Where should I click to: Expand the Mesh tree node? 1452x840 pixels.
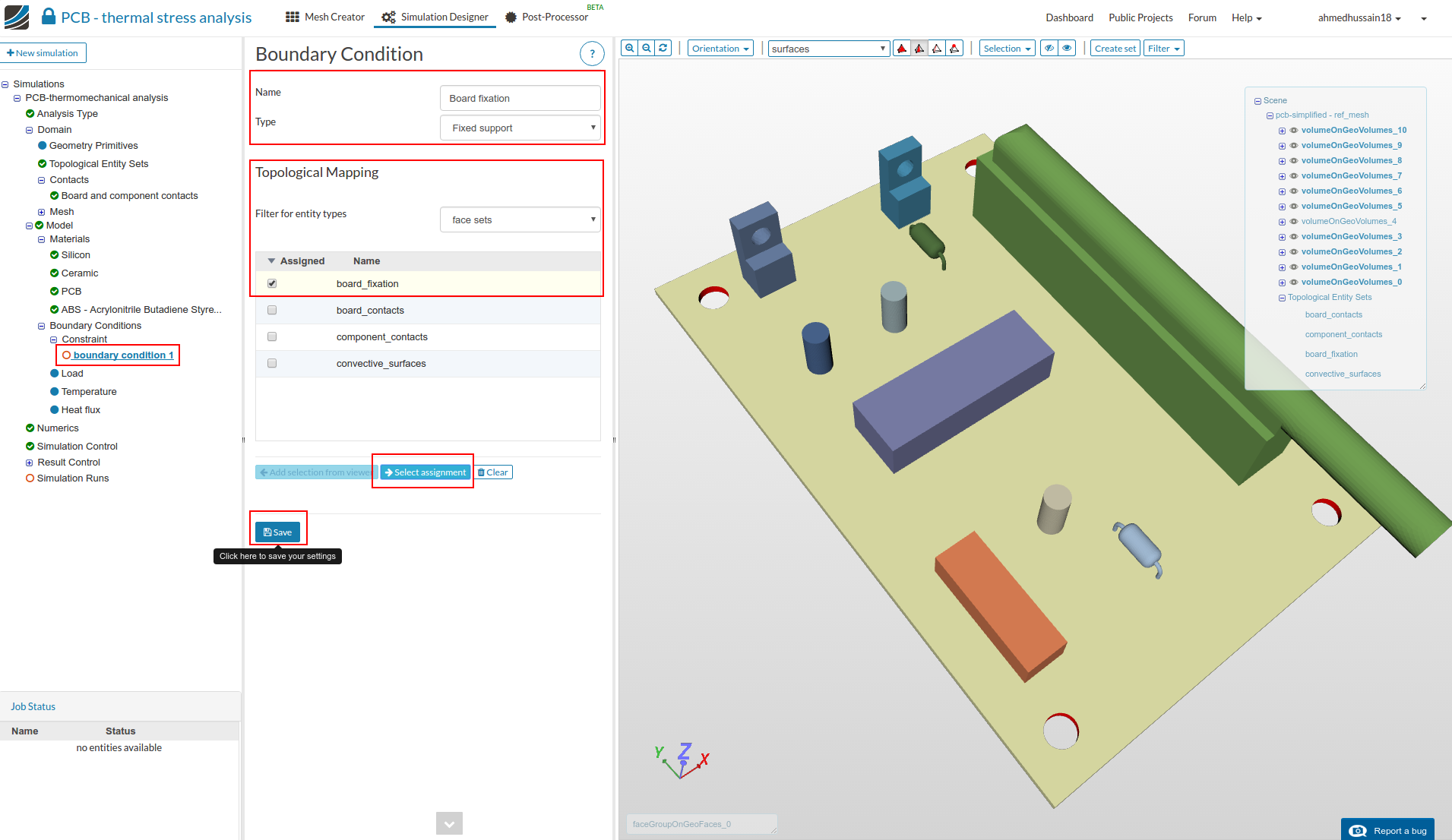pos(41,212)
